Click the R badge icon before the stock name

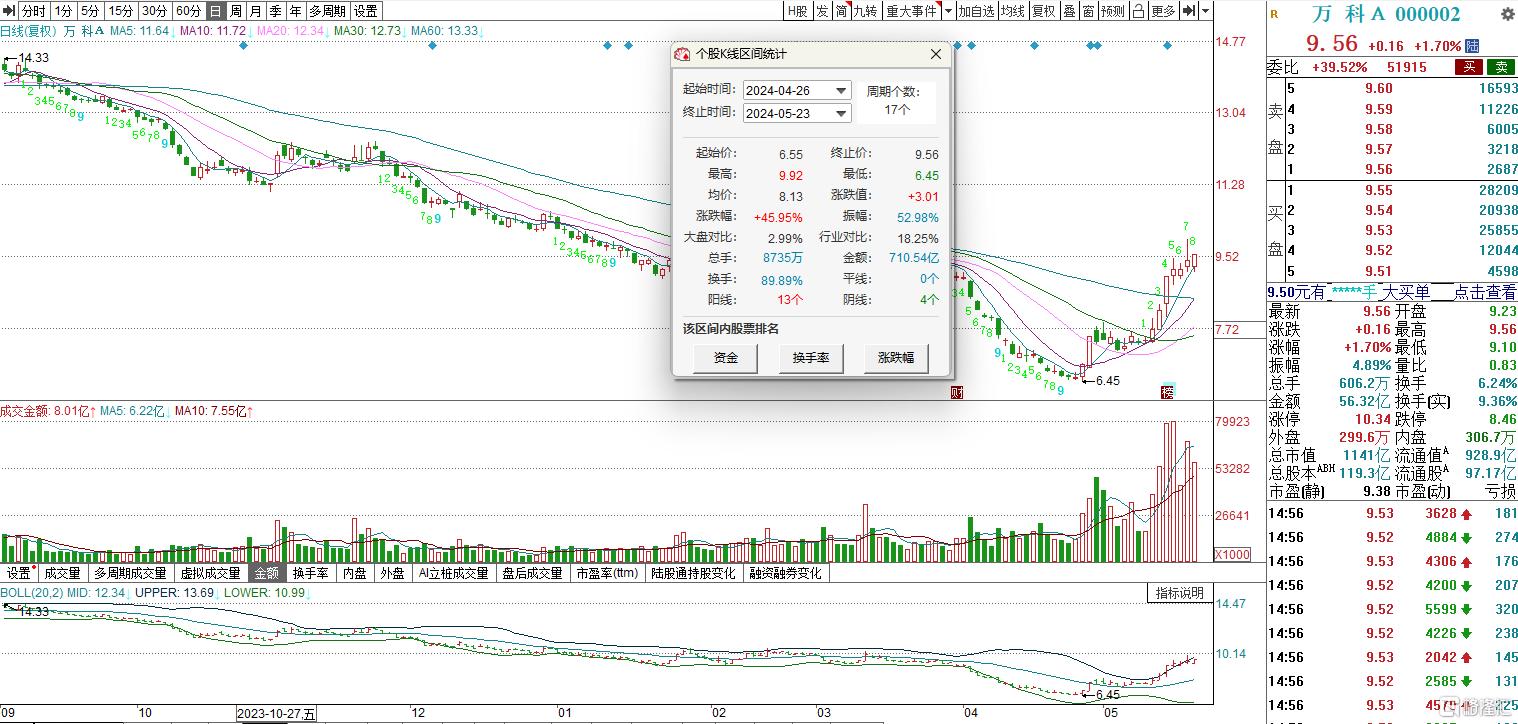1275,15
